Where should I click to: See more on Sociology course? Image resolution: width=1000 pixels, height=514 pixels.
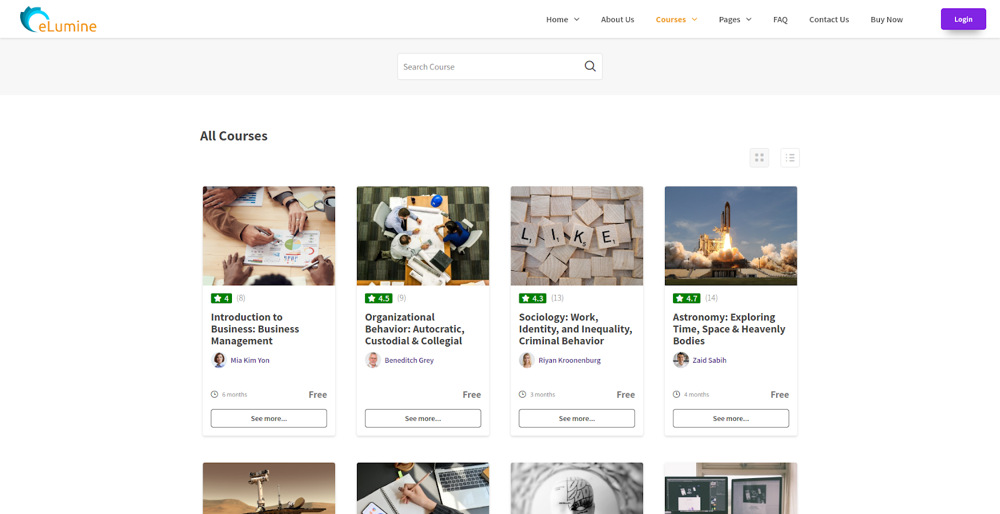pos(577,418)
